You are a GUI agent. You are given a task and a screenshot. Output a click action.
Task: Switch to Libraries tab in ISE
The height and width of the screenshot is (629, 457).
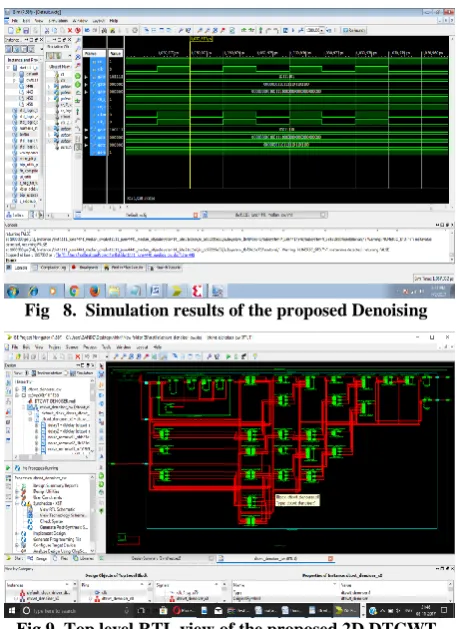coord(83,558)
